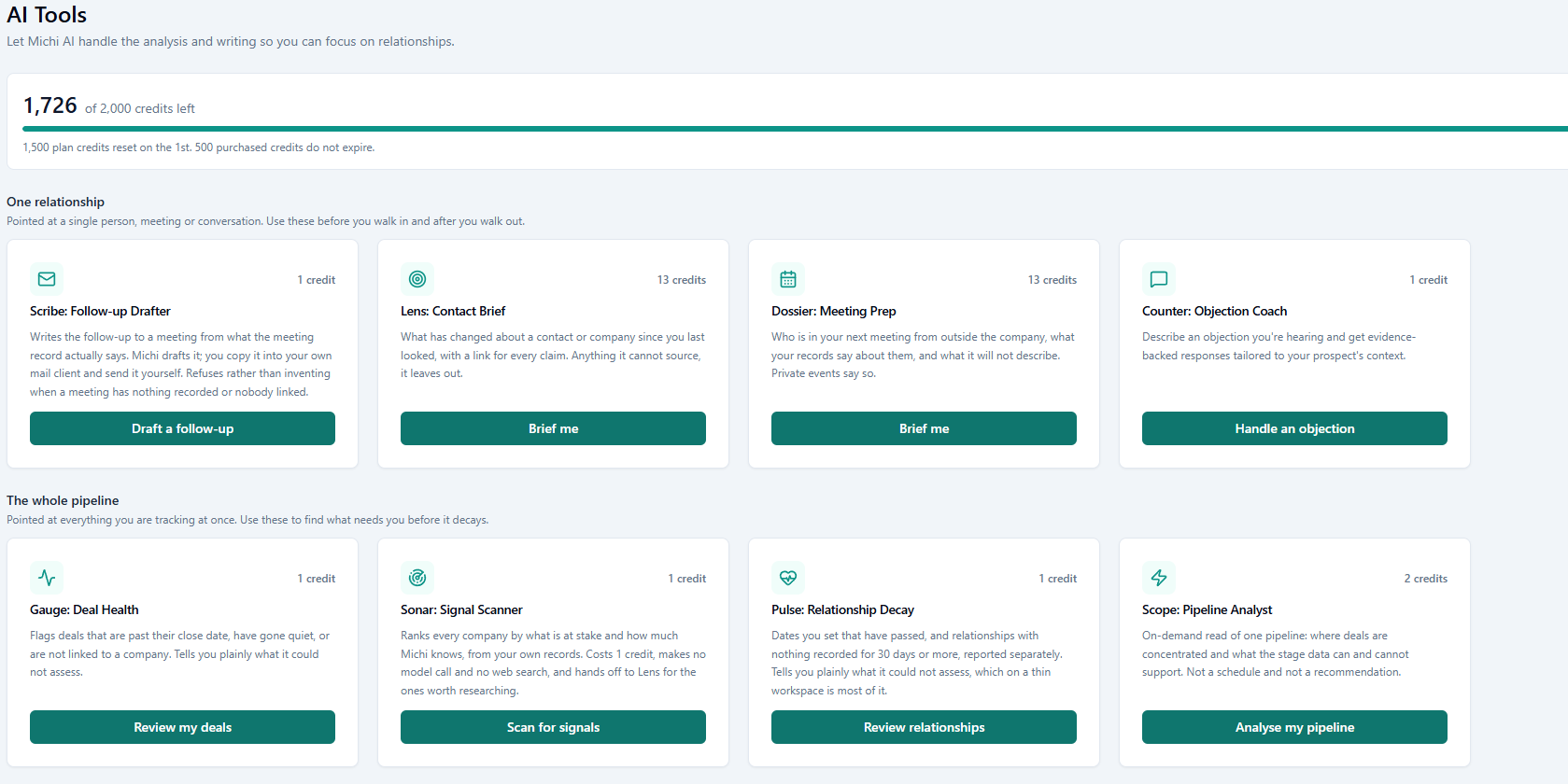
Task: Click the Scribe envelope icon
Action: click(47, 279)
